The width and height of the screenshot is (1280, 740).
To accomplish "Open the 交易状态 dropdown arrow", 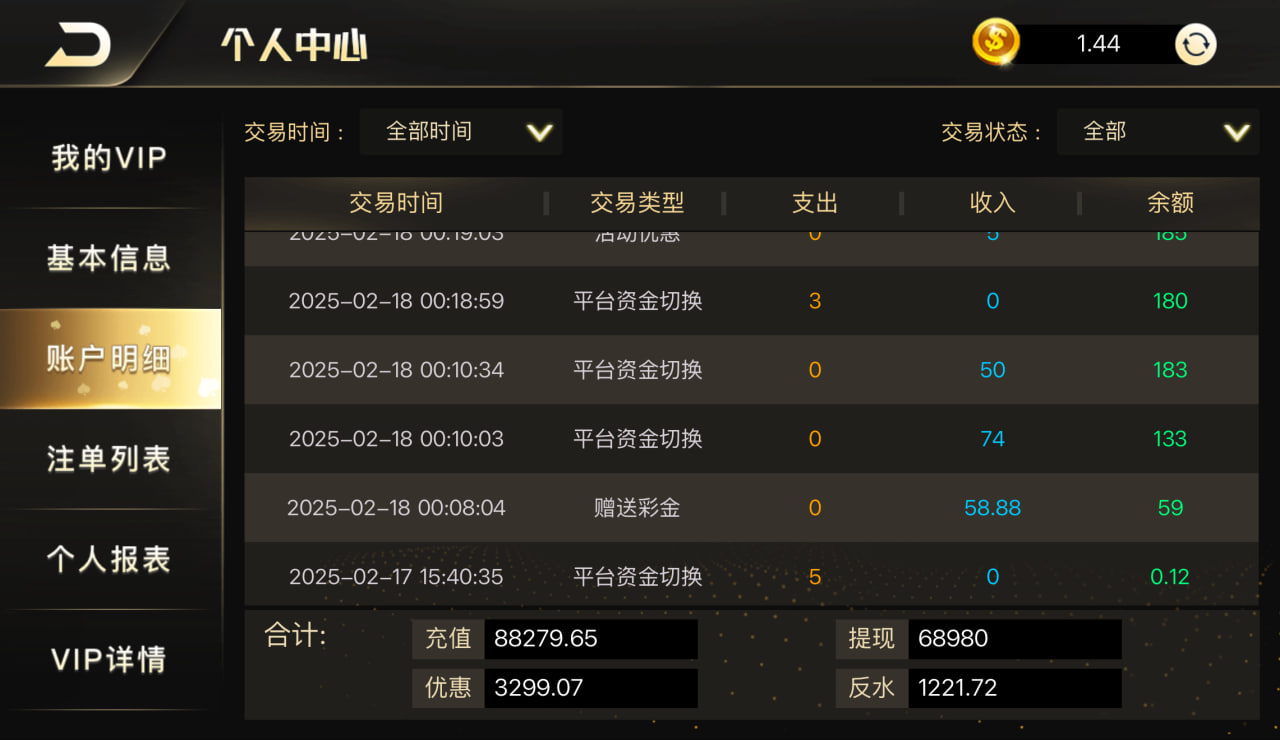I will click(1237, 132).
